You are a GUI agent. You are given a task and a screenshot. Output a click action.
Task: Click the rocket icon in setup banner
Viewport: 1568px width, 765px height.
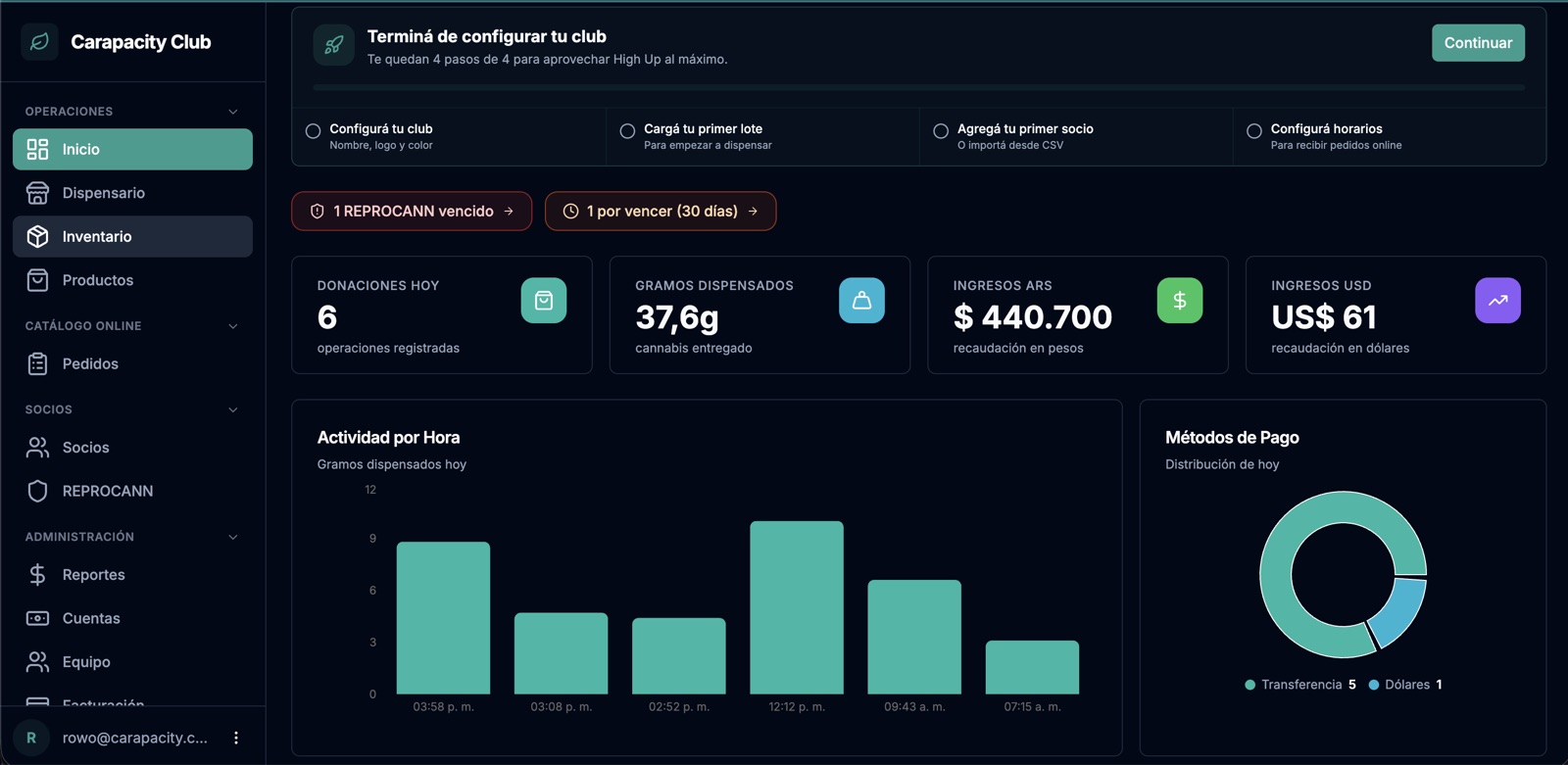coord(333,45)
